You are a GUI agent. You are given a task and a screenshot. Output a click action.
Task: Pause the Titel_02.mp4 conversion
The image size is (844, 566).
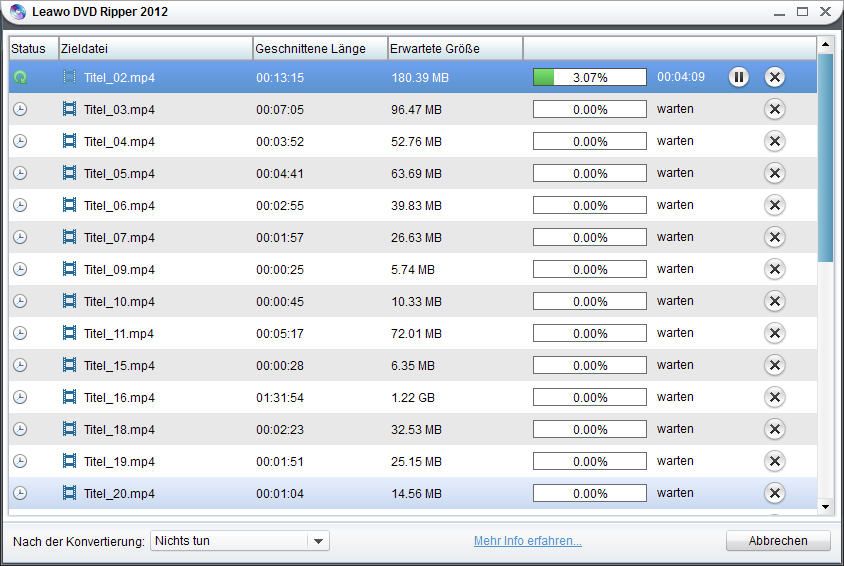(738, 77)
